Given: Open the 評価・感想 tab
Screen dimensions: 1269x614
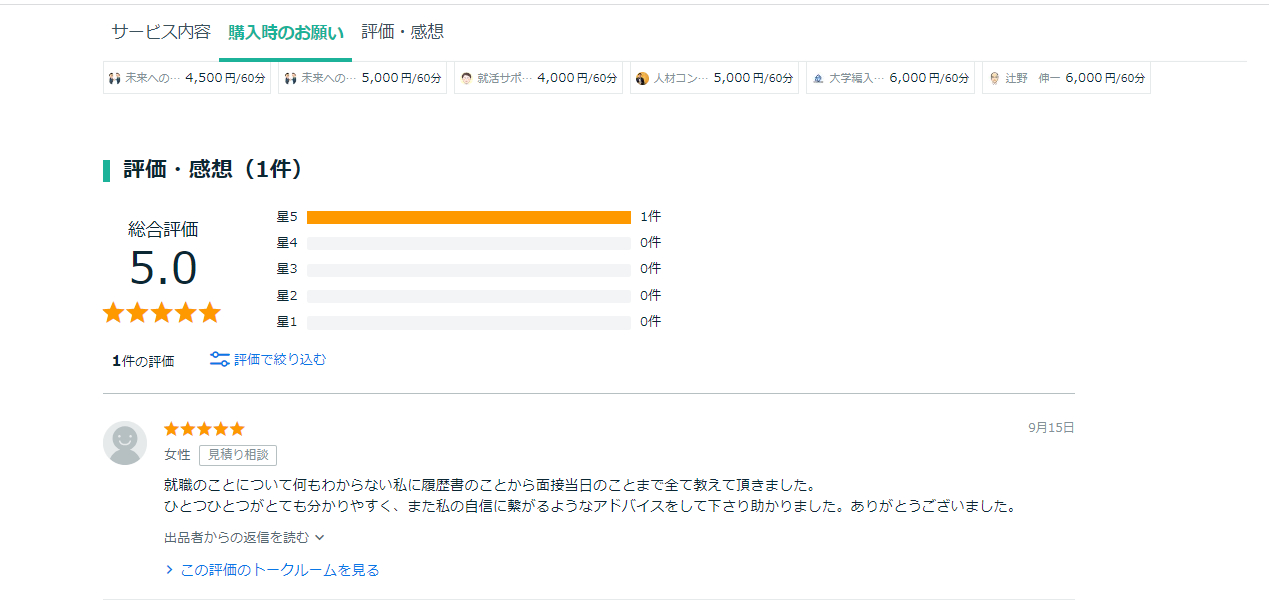Looking at the screenshot, I should pos(402,31).
